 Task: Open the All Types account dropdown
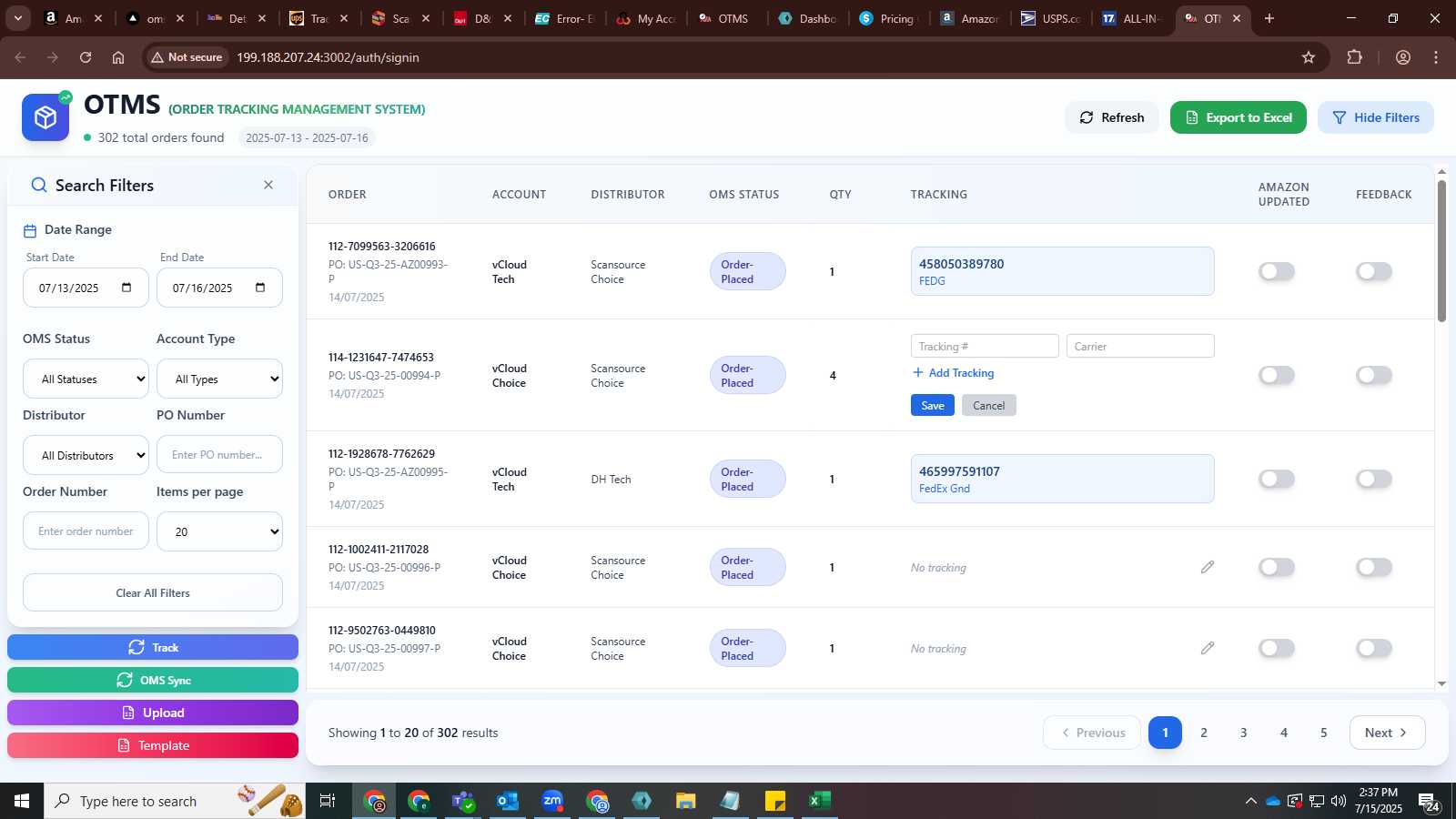click(x=219, y=379)
